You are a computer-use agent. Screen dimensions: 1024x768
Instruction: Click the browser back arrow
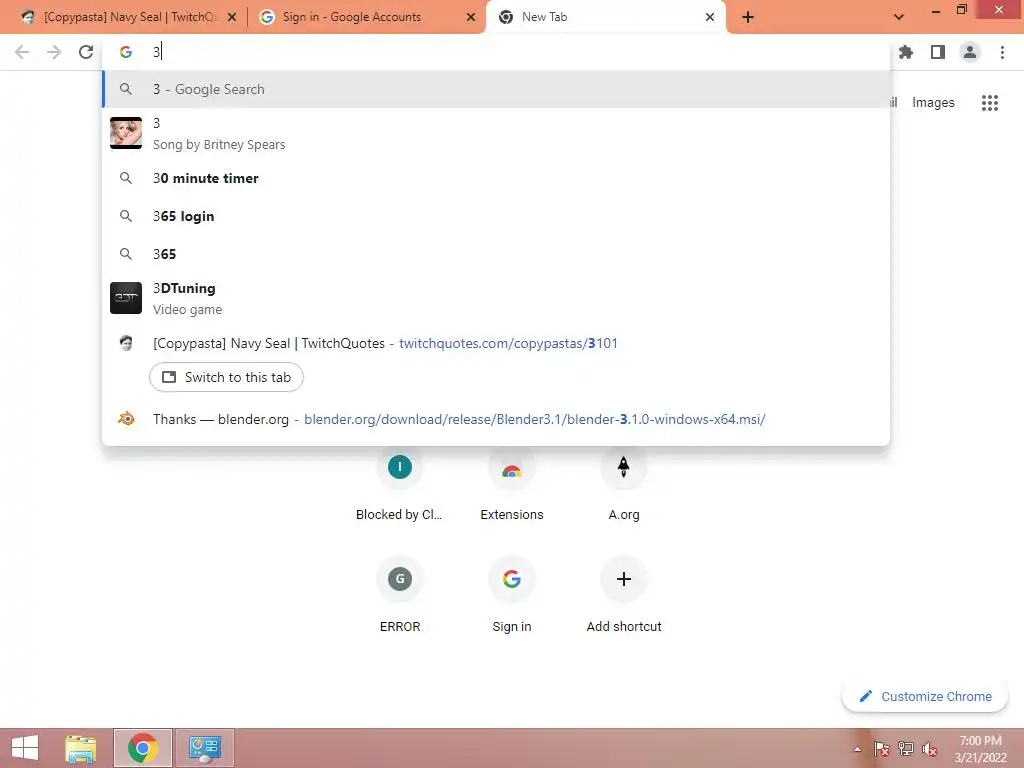22,52
